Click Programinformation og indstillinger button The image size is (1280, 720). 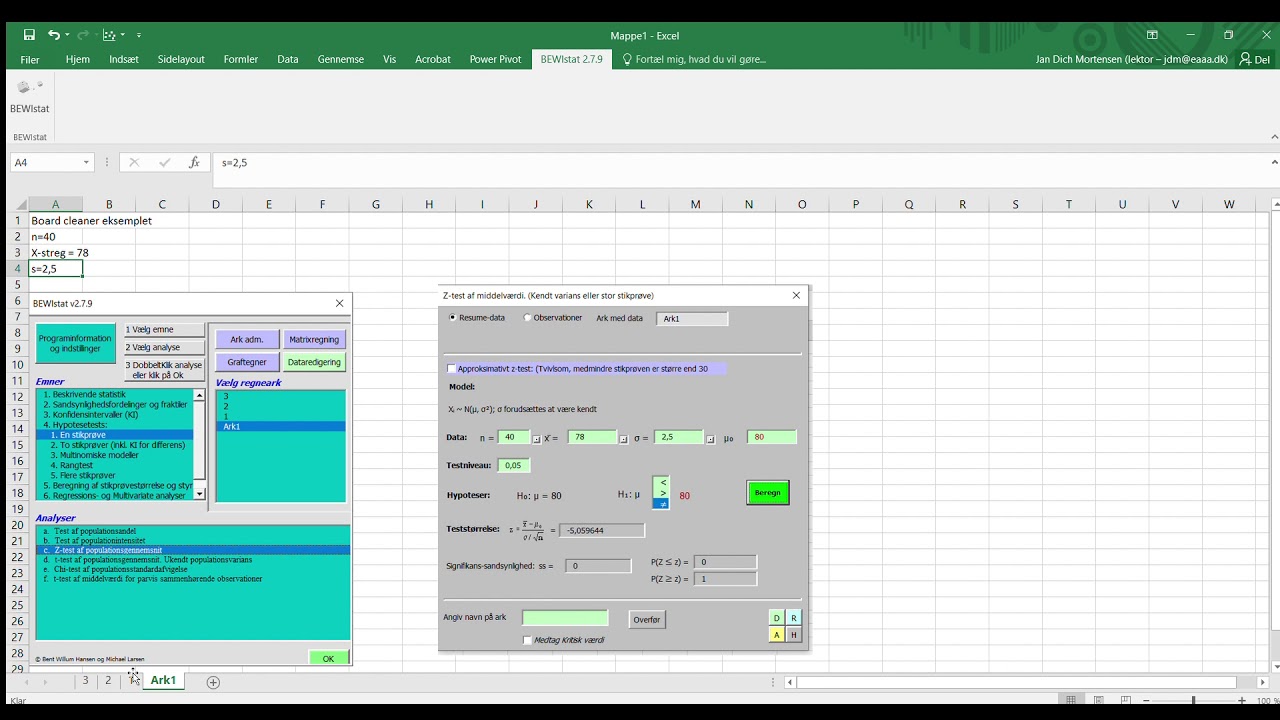76,344
